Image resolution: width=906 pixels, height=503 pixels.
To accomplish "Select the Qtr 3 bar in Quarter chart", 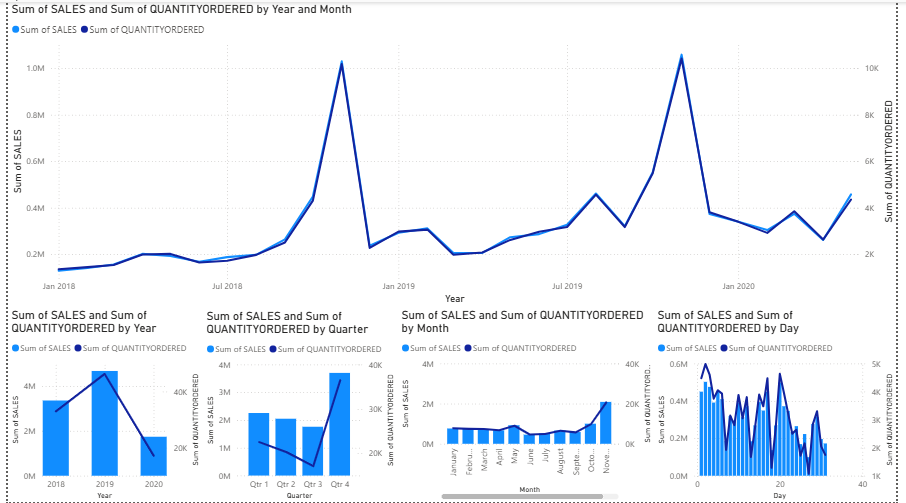I will (x=314, y=451).
